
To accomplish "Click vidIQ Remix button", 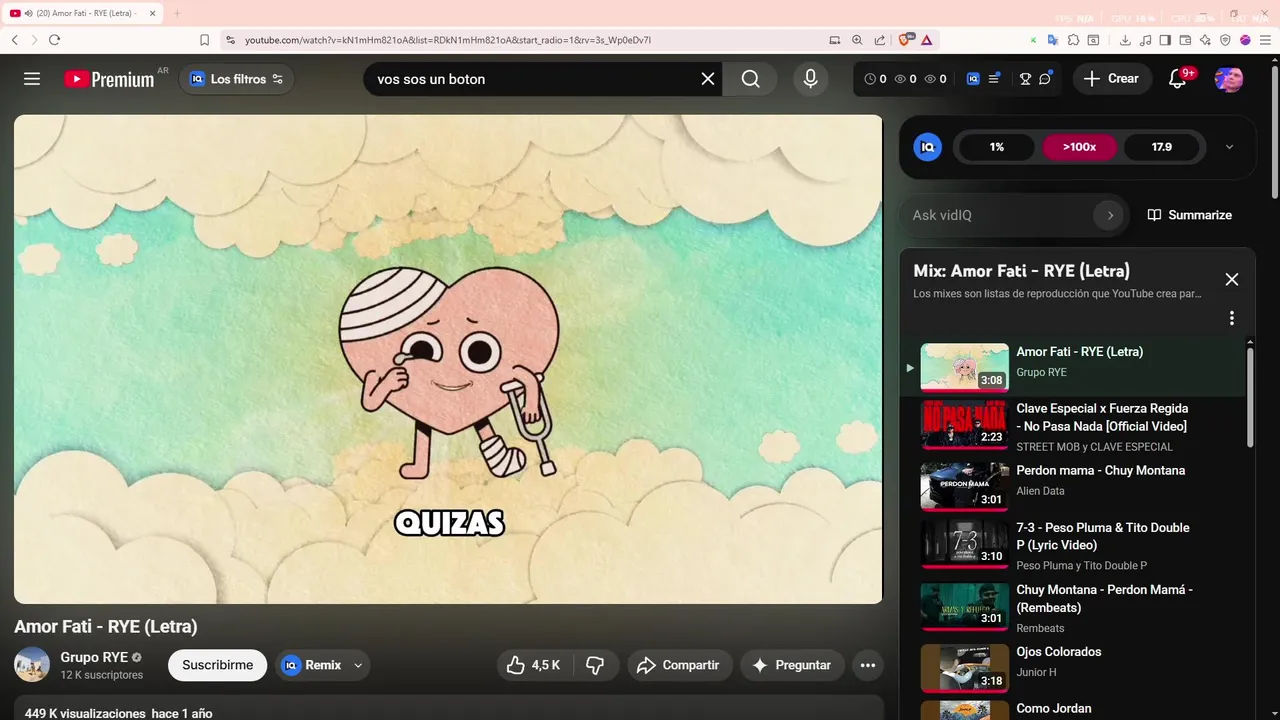I will [x=312, y=665].
